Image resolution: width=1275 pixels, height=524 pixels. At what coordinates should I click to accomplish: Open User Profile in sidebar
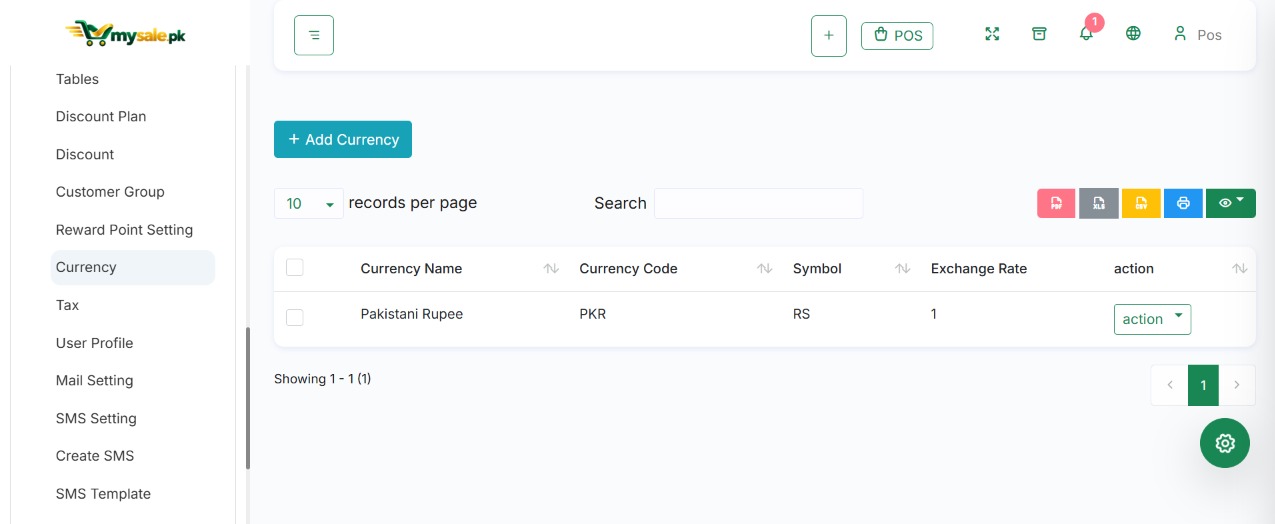tap(94, 343)
